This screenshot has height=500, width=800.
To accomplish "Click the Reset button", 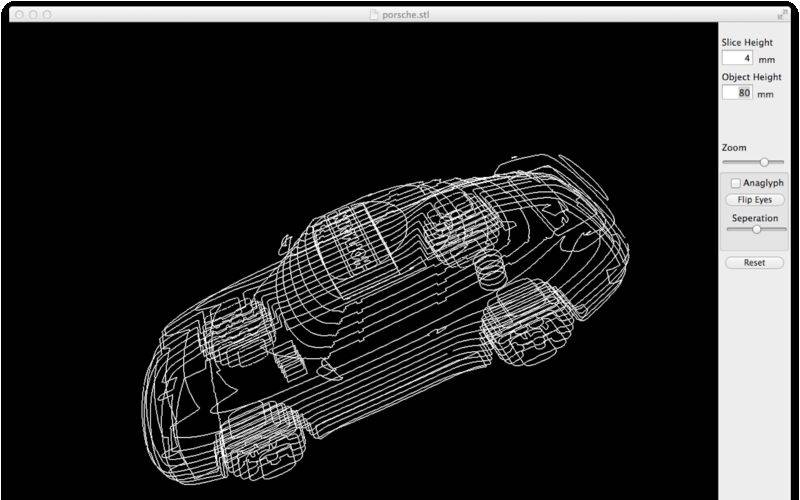I will click(755, 263).
